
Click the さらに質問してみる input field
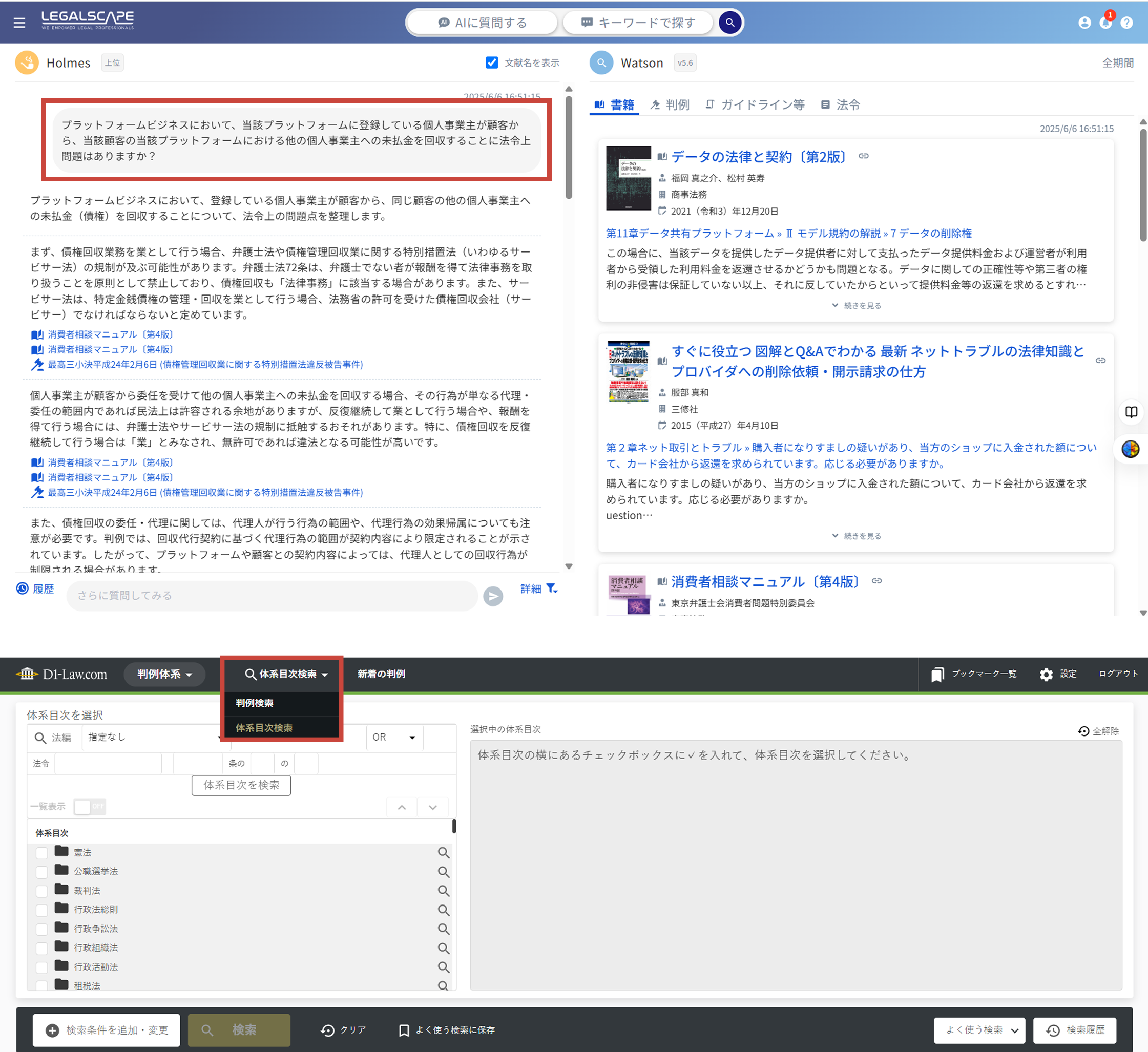(x=272, y=596)
